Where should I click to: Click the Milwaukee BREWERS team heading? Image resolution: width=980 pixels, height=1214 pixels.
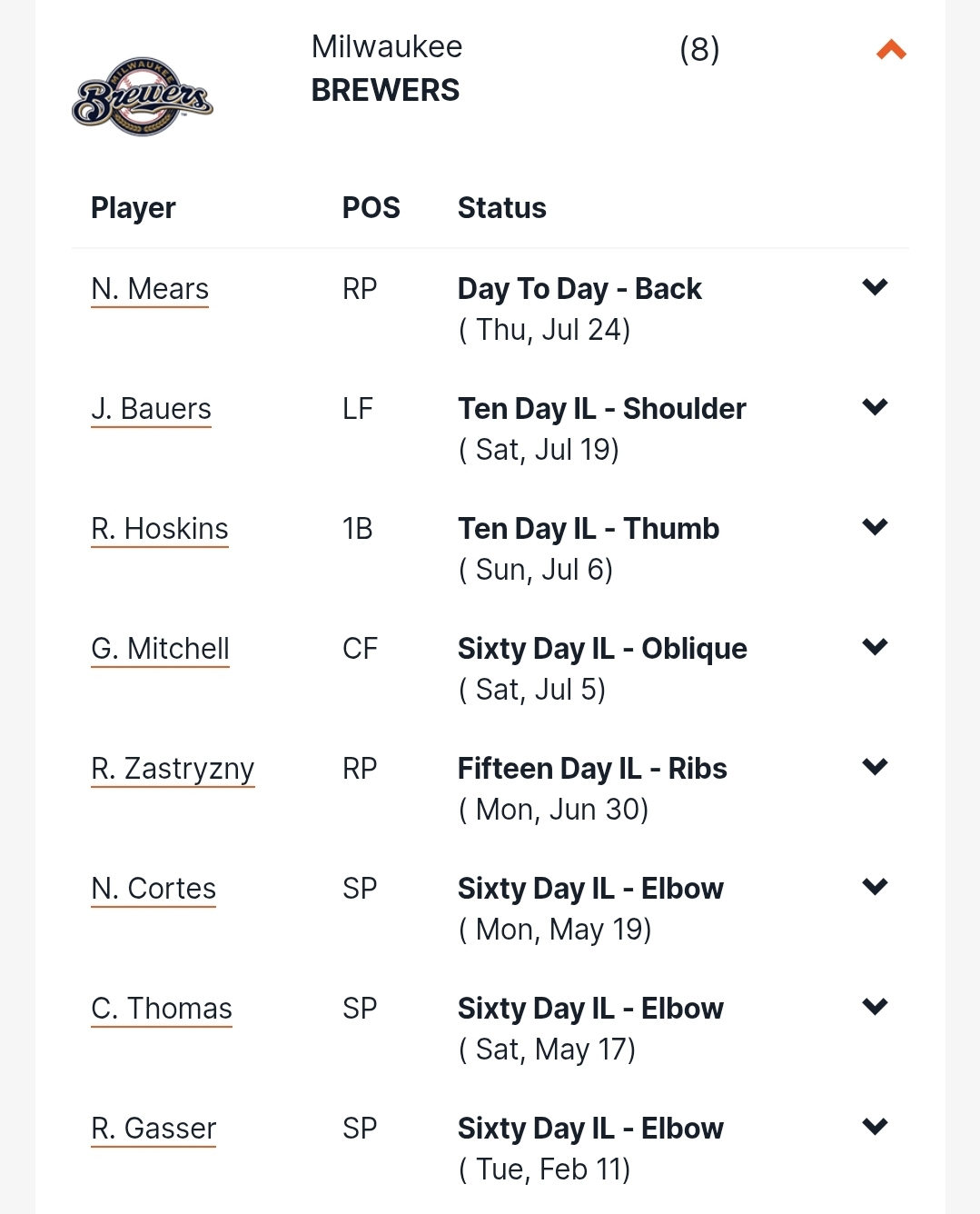387,68
